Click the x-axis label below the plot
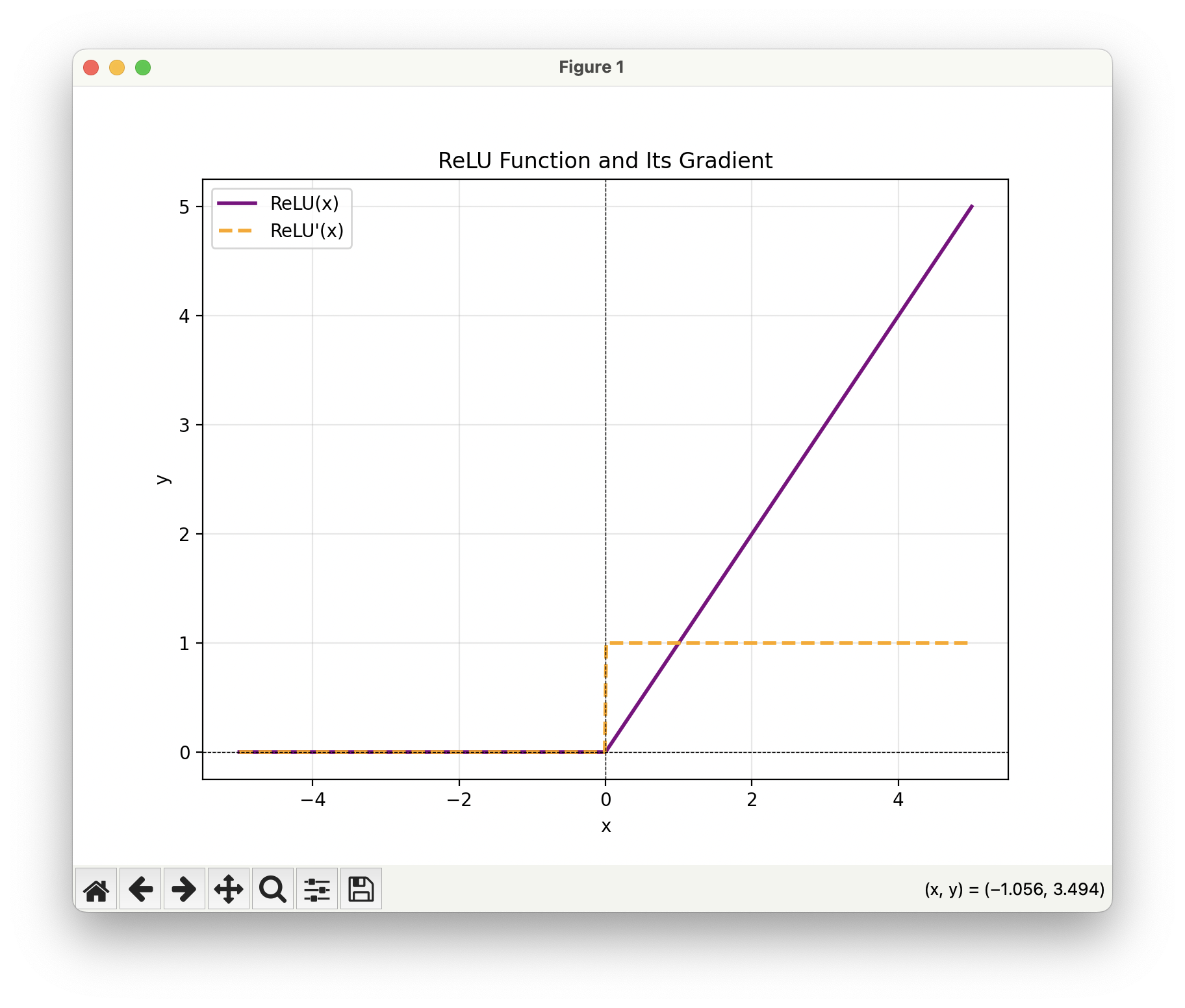This screenshot has width=1185, height=1008. (605, 826)
